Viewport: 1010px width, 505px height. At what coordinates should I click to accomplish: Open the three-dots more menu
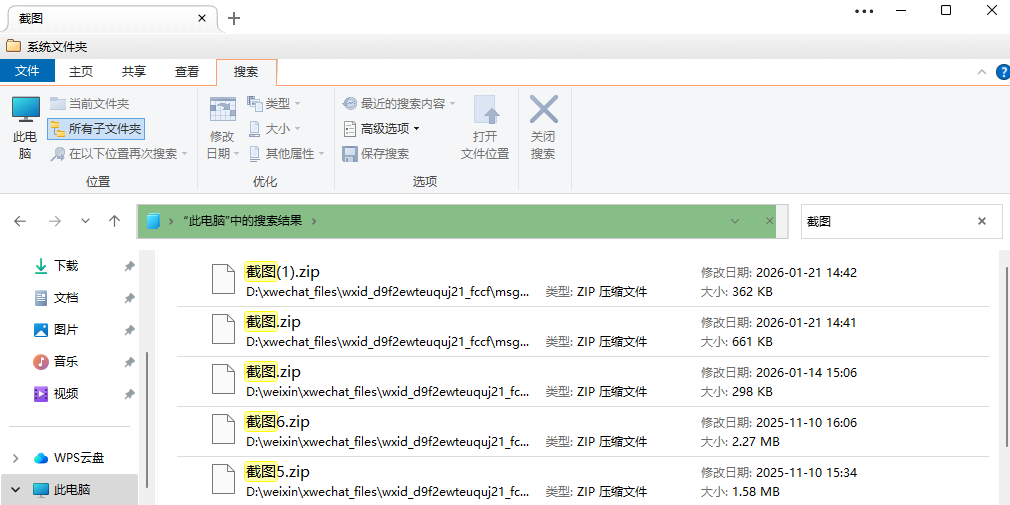pyautogui.click(x=864, y=11)
